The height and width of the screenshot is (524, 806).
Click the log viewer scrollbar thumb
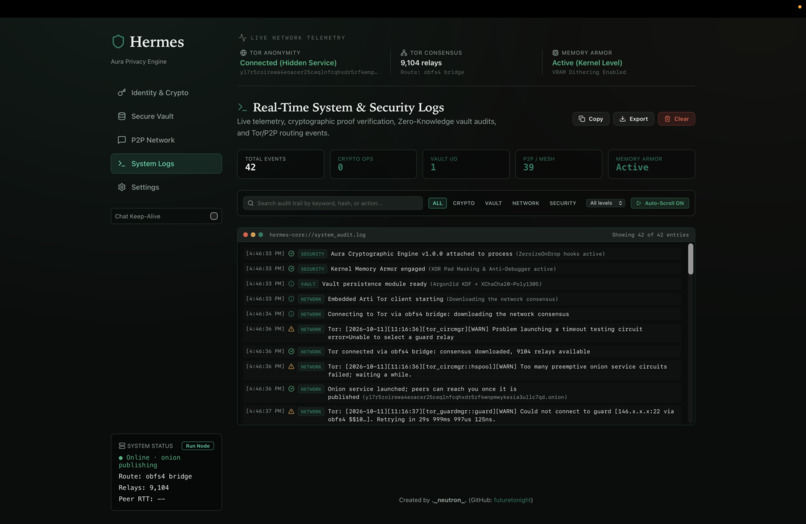coord(690,259)
